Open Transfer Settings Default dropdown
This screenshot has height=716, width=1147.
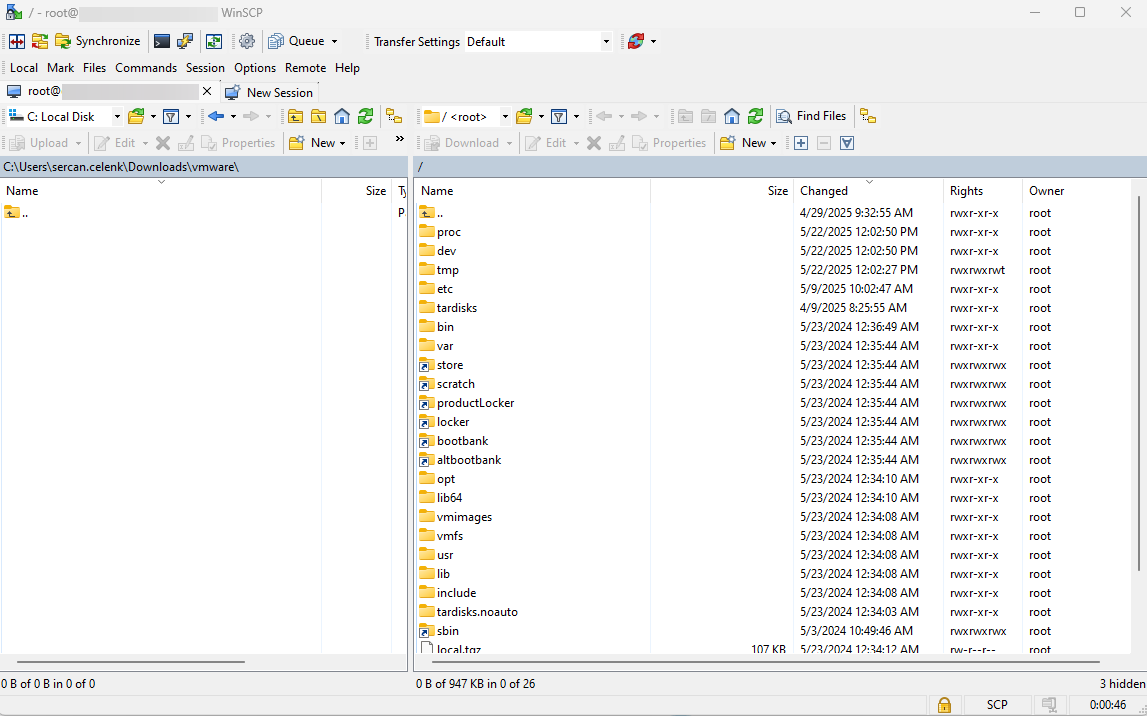[x=606, y=42]
